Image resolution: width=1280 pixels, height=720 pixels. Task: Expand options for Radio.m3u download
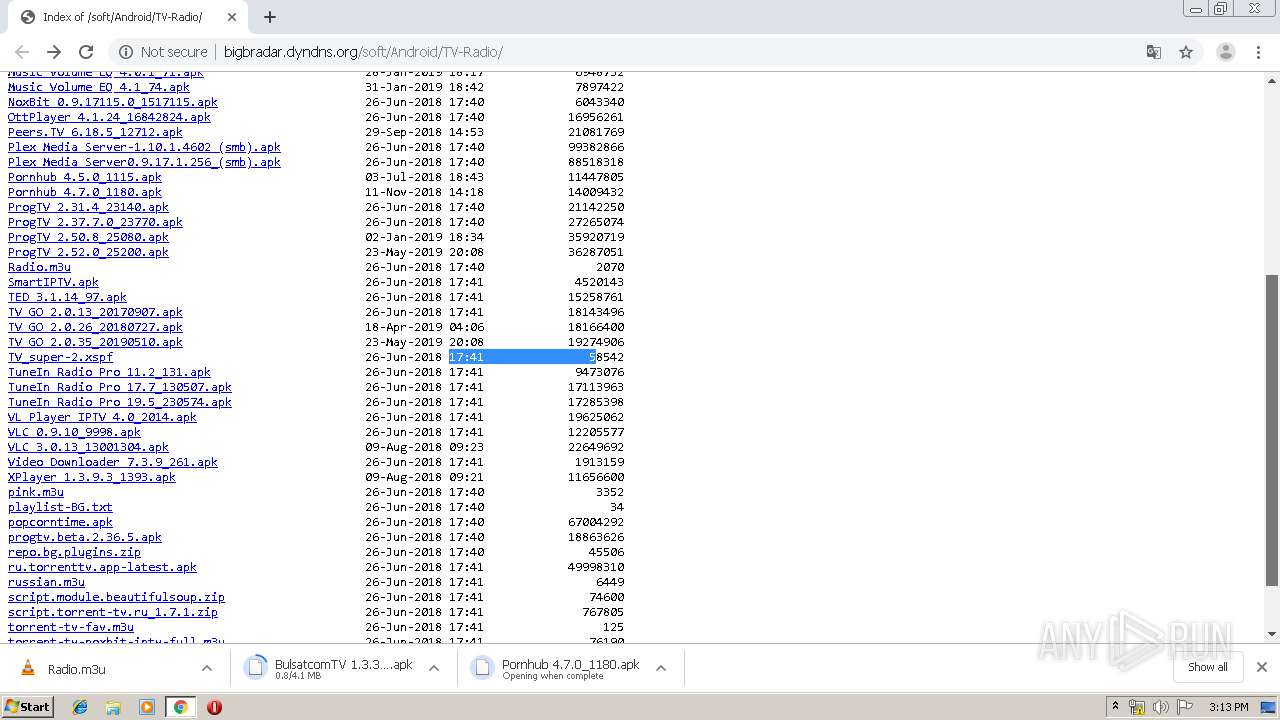tap(207, 668)
